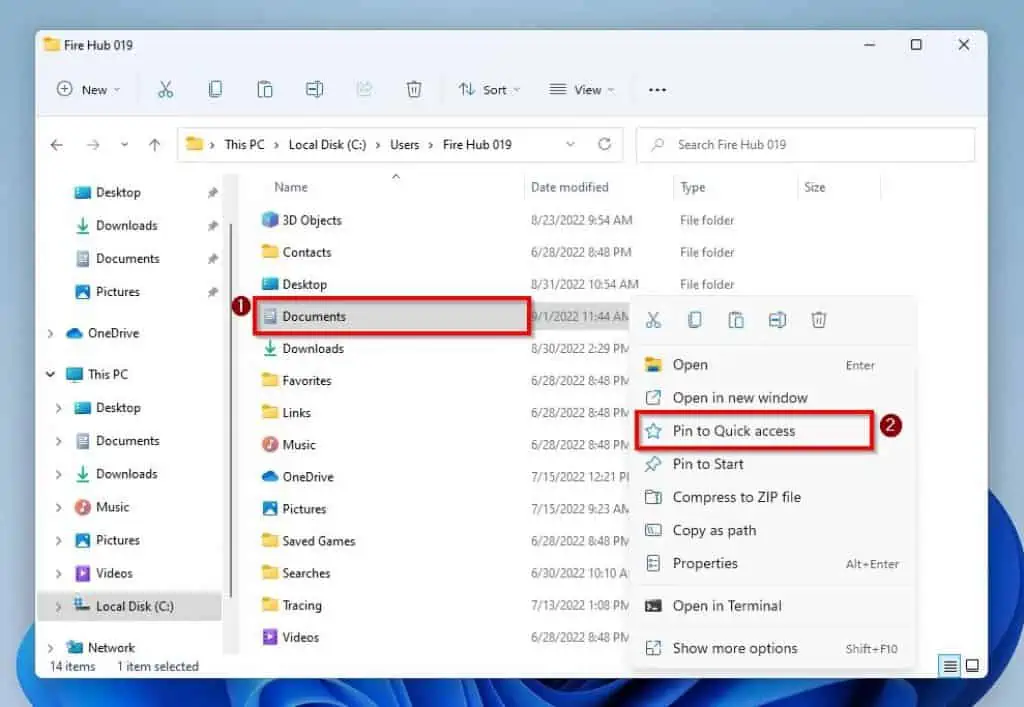Viewport: 1024px width, 707px height.
Task: Click Local Disk (C:) in the breadcrumb
Action: point(327,144)
